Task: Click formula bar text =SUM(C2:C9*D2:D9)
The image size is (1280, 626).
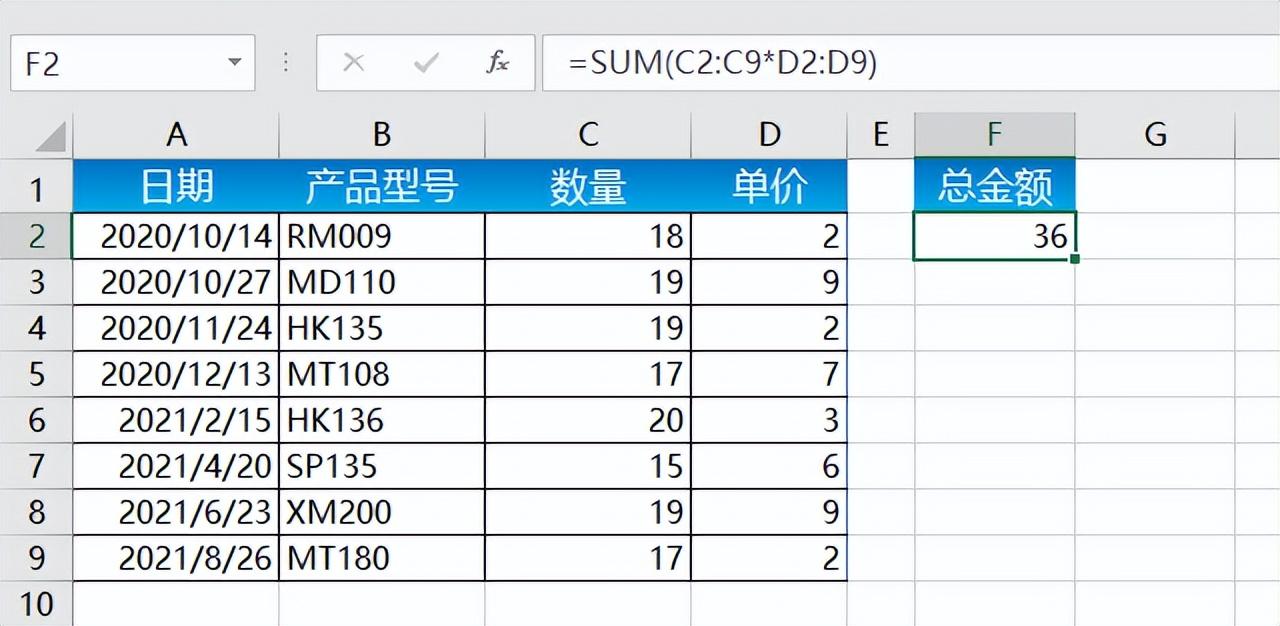Action: pos(723,63)
